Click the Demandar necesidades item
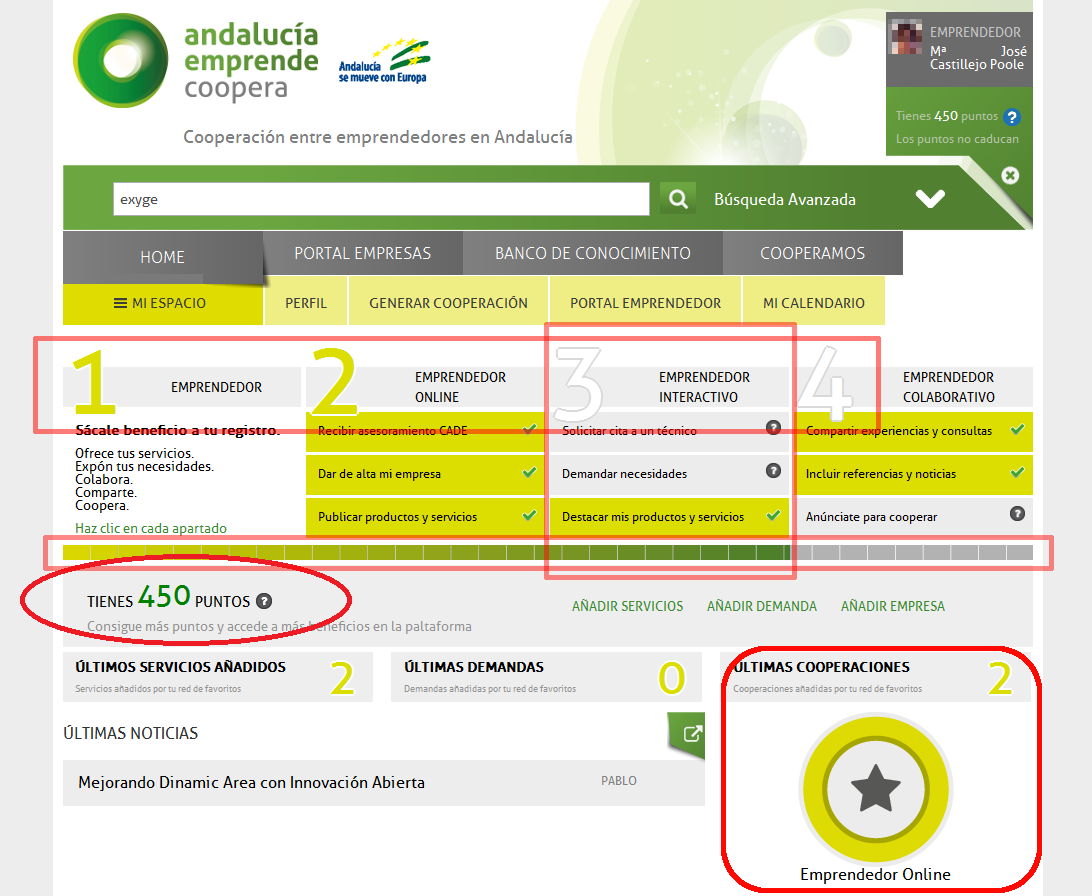This screenshot has width=1092, height=896. 669,474
